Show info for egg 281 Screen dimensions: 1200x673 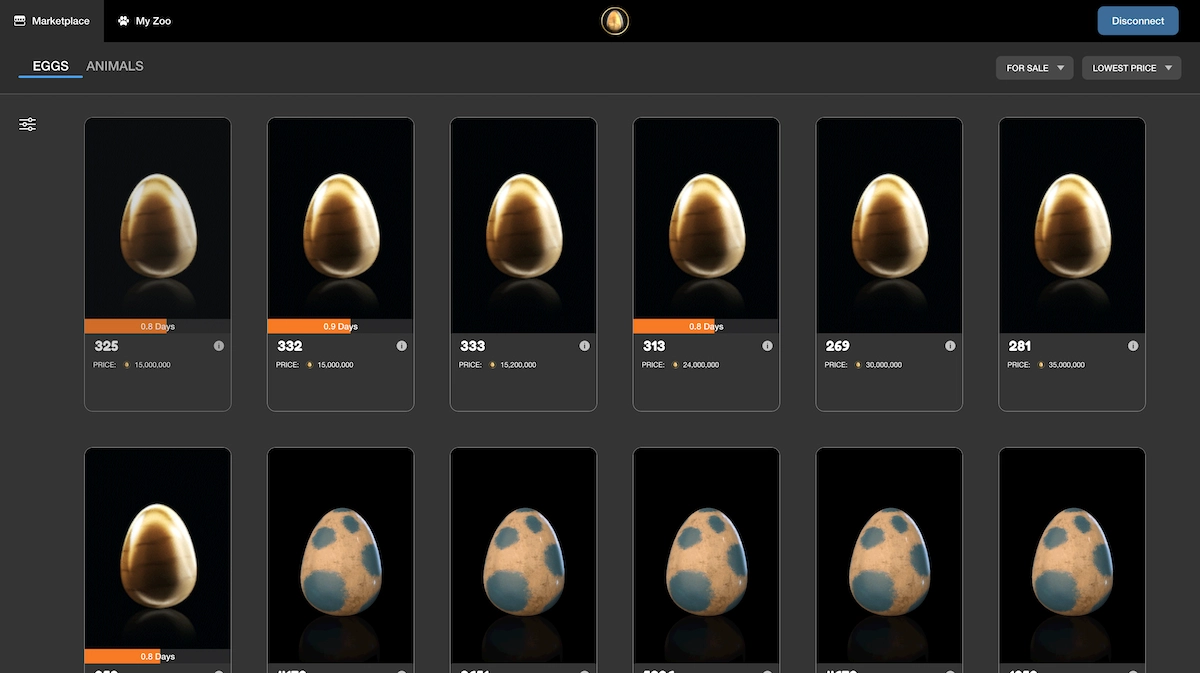(1134, 346)
